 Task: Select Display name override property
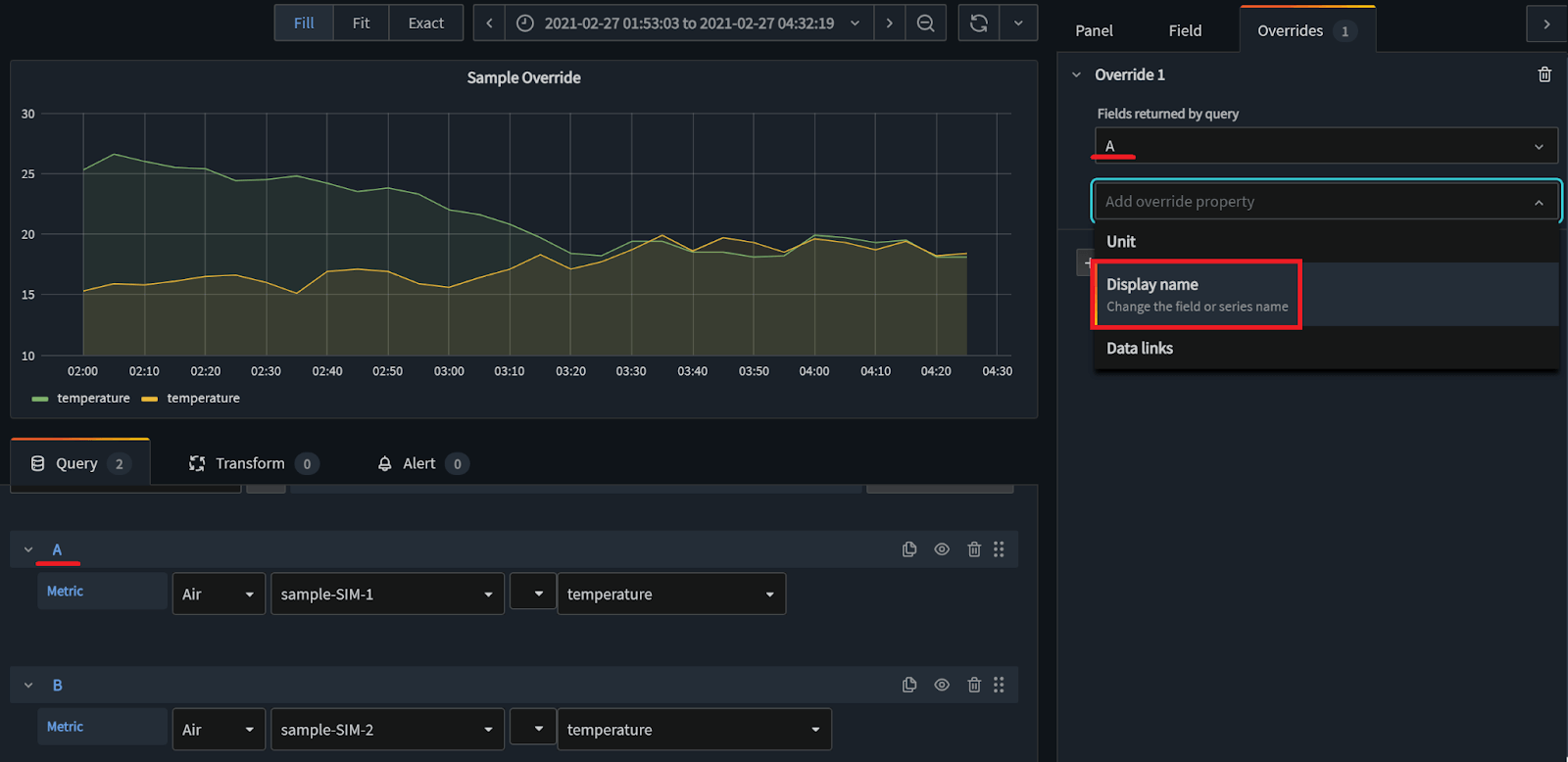tap(1197, 294)
